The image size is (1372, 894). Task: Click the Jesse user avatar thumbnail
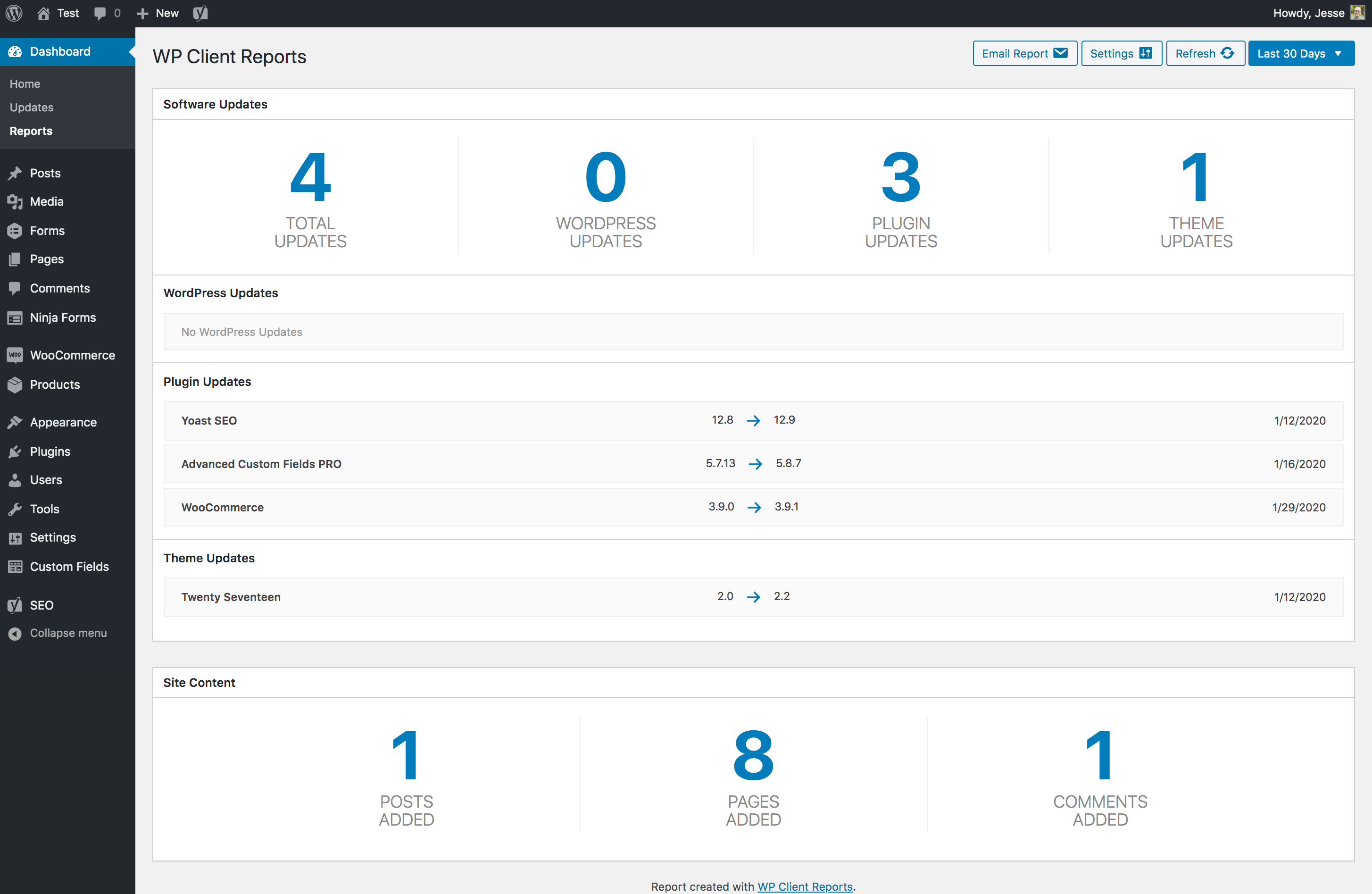(1357, 13)
